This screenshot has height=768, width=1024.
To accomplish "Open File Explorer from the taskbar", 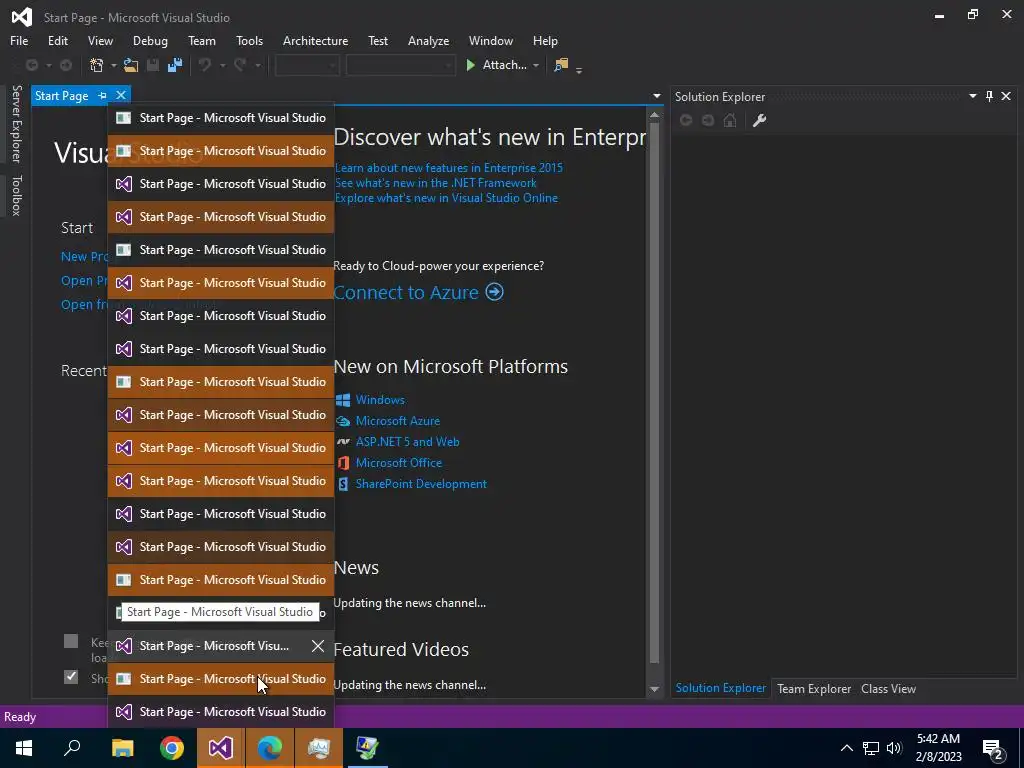I will 122,748.
